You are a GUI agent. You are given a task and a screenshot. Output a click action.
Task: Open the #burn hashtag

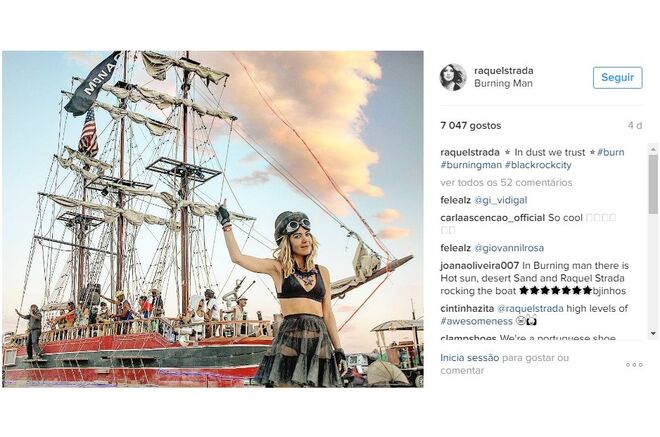click(611, 152)
